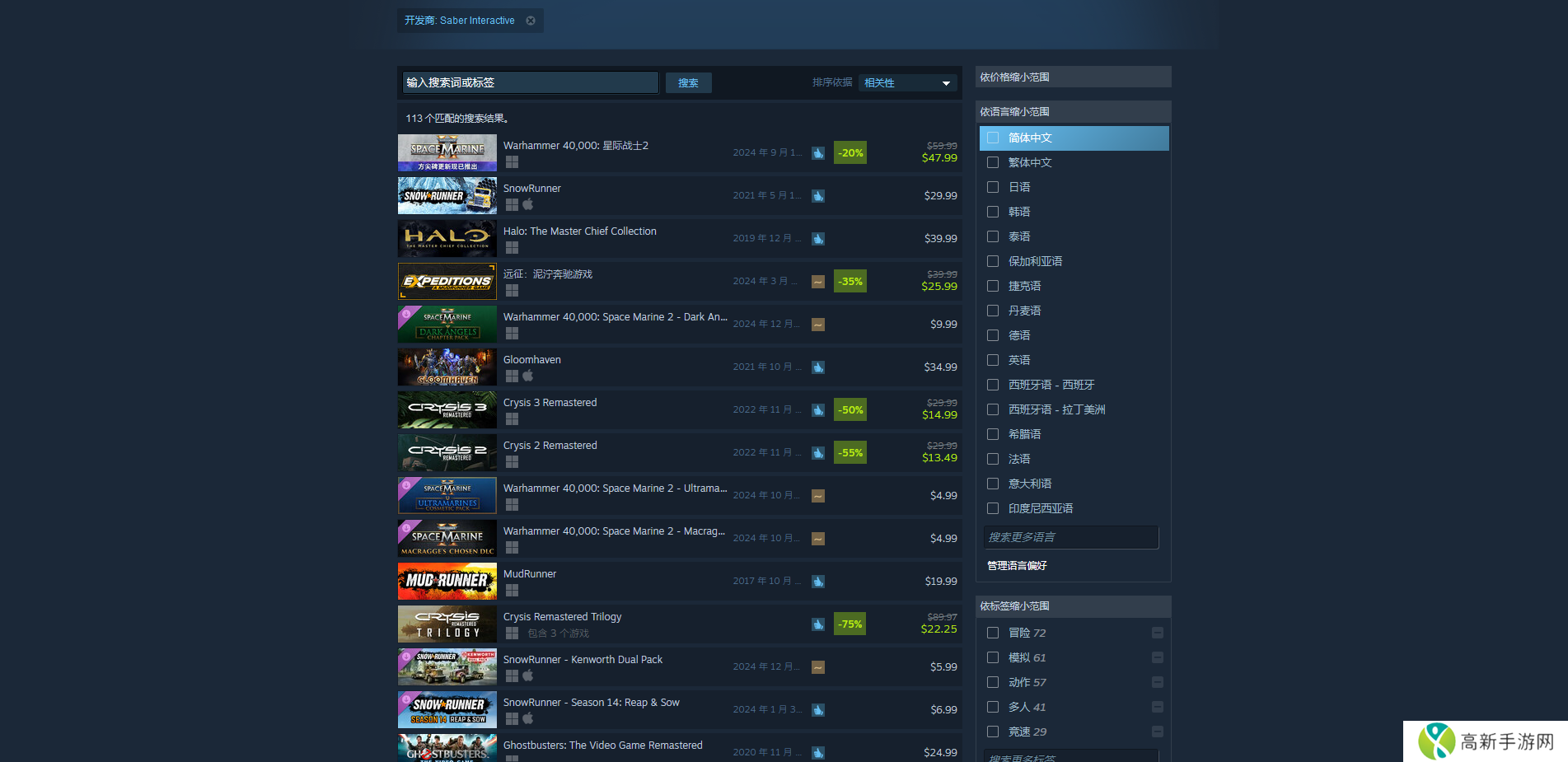Image resolution: width=1568 pixels, height=762 pixels.
Task: Collapse the 依语言缩小范围 panel header
Action: (1072, 111)
